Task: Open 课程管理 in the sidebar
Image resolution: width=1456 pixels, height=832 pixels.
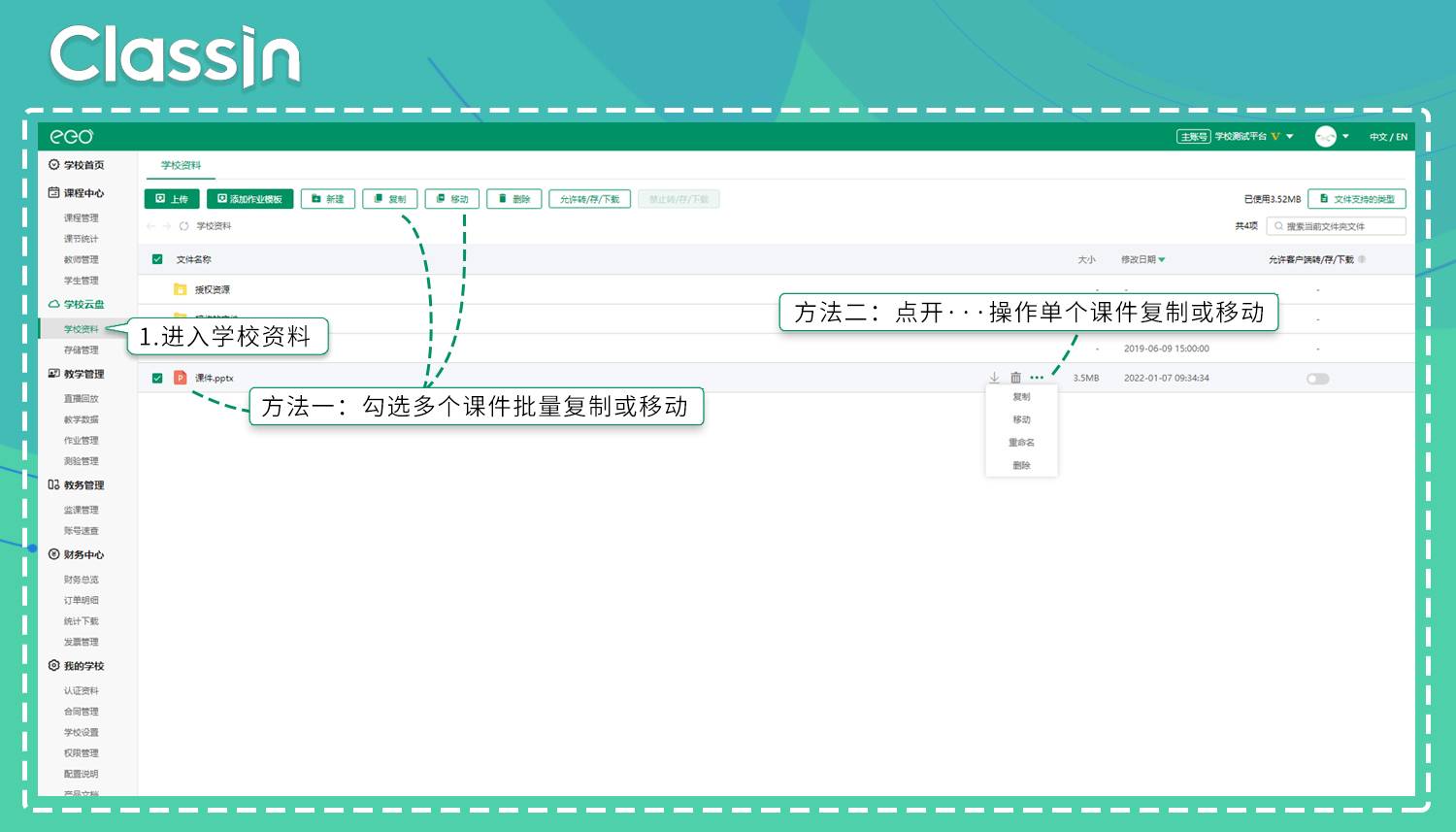Action: (x=82, y=218)
